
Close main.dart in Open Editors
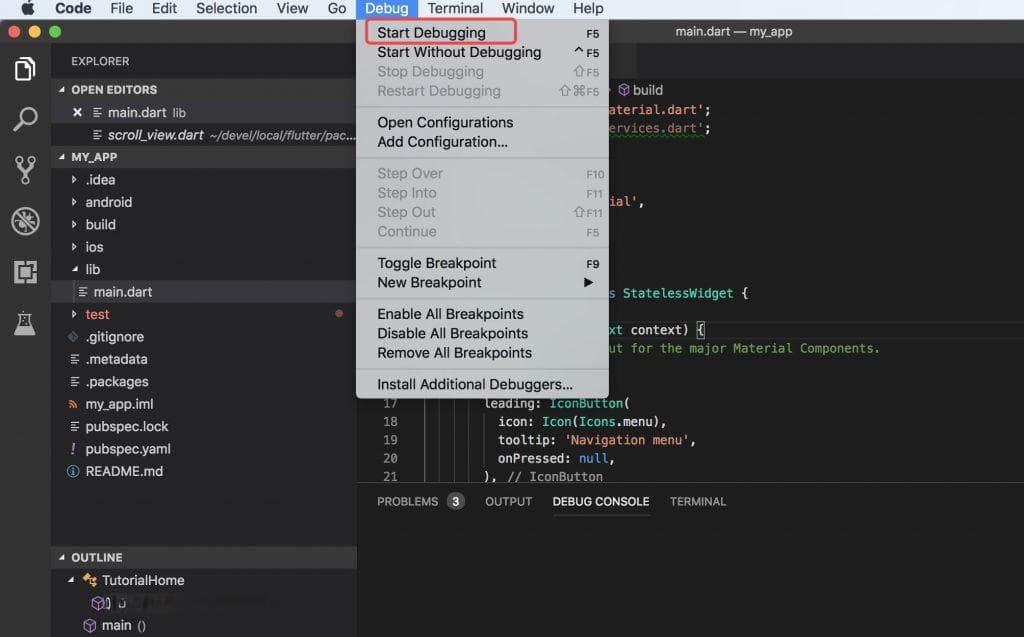tap(77, 112)
